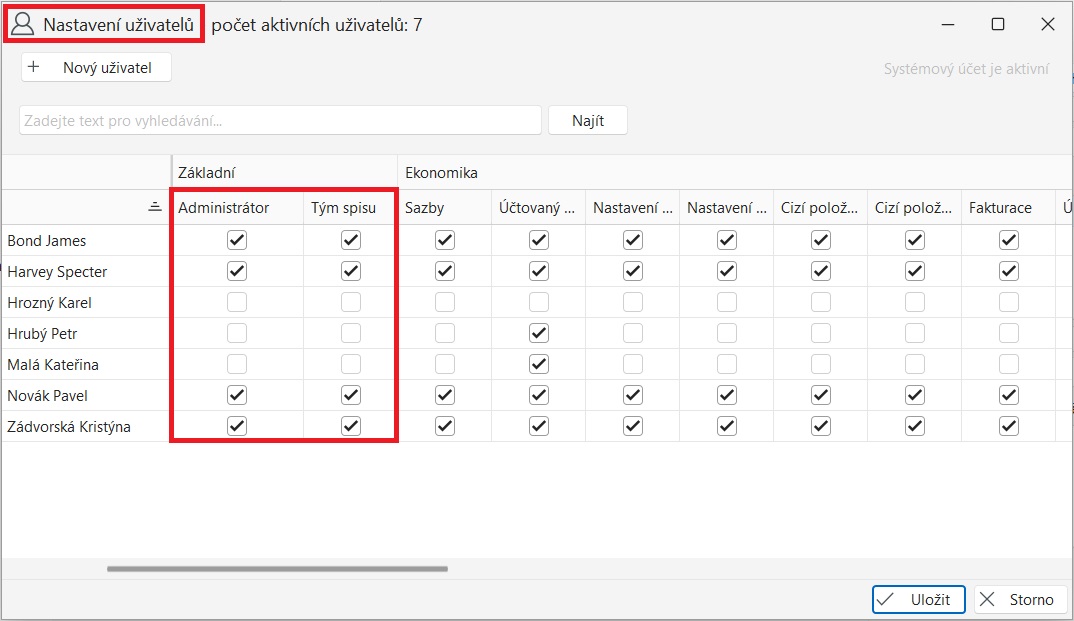Enable Sazby for Malá Kateřina

[x=444, y=364]
